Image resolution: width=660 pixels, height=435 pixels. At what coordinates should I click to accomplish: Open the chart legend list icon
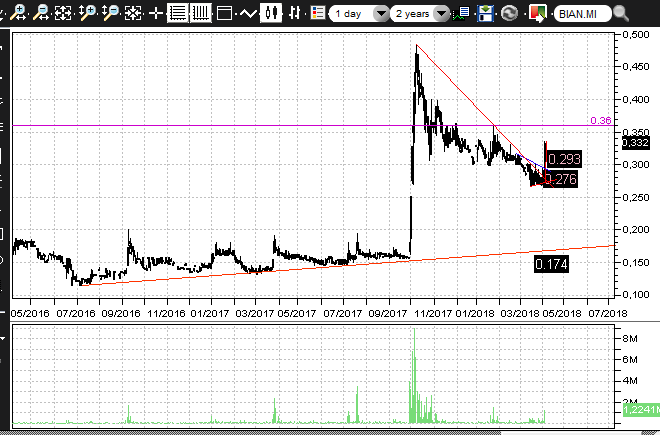pos(317,13)
